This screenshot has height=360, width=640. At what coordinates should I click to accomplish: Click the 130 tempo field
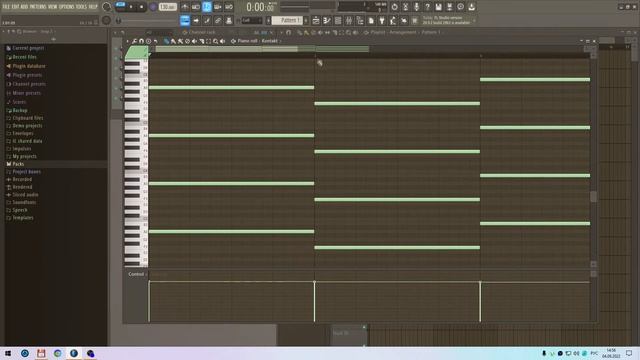167,7
